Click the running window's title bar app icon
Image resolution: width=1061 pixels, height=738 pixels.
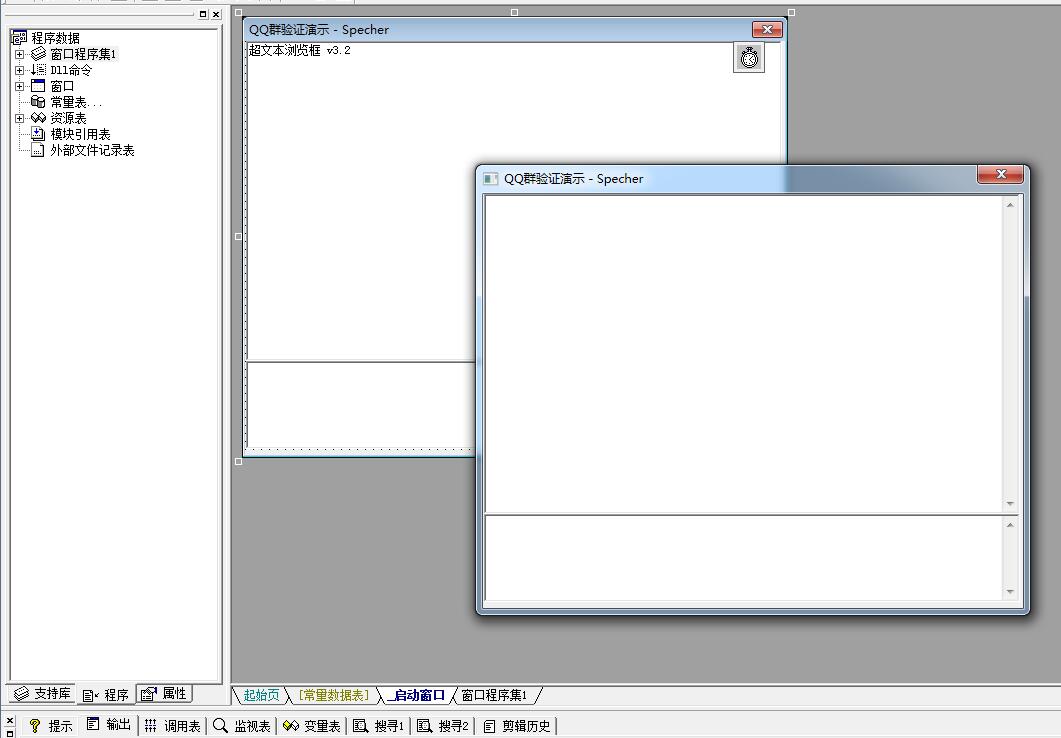491,179
